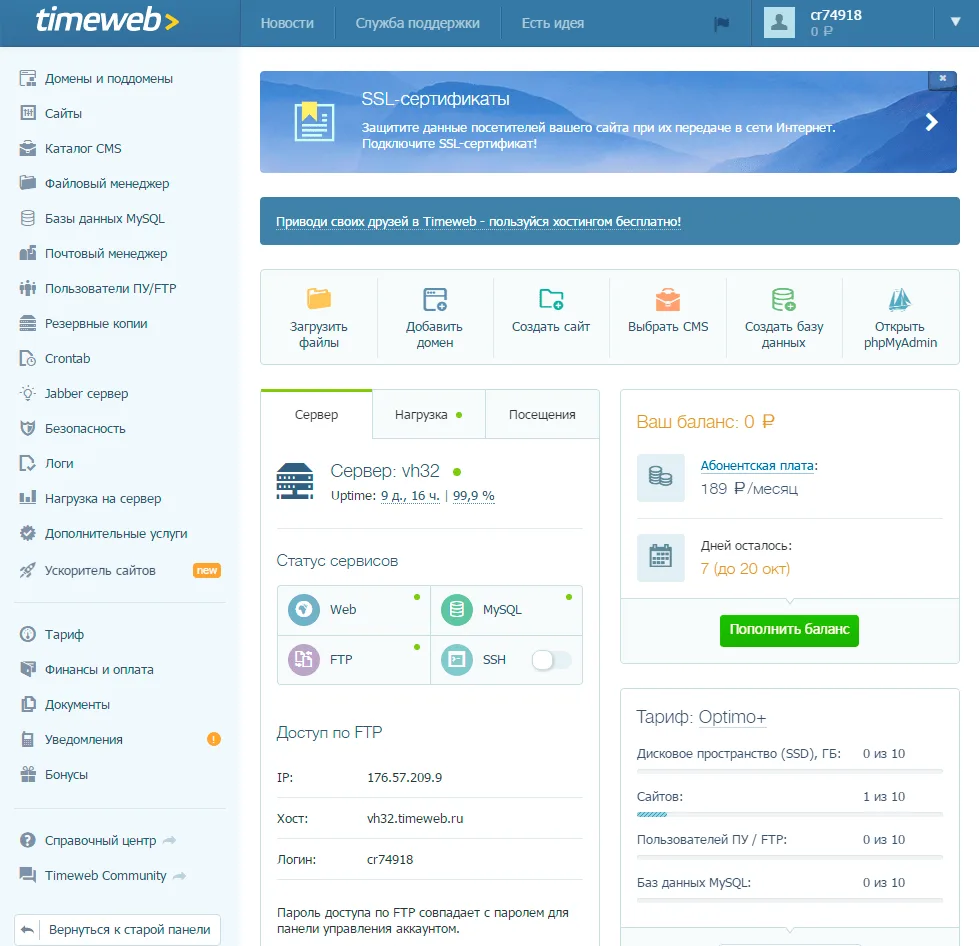Click the Загрузить файлы folder icon
The image size is (979, 946).
(318, 298)
